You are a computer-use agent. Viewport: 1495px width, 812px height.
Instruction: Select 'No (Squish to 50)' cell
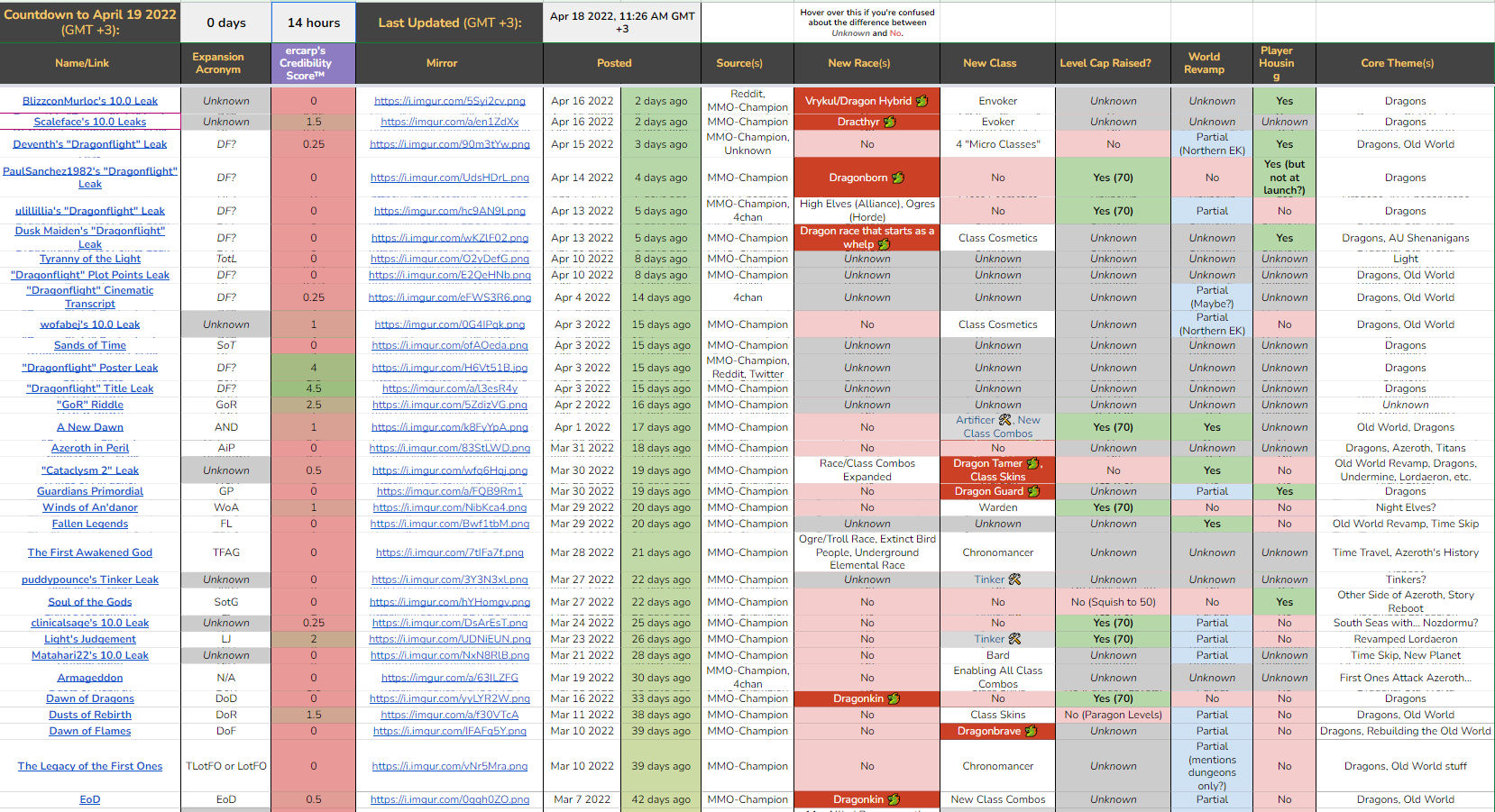coord(1114,602)
